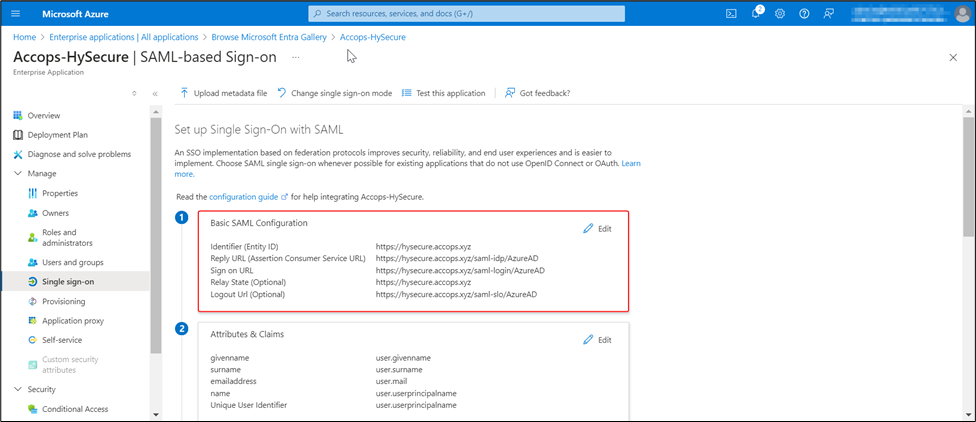Open the hamburger portal menu

click(x=15, y=13)
